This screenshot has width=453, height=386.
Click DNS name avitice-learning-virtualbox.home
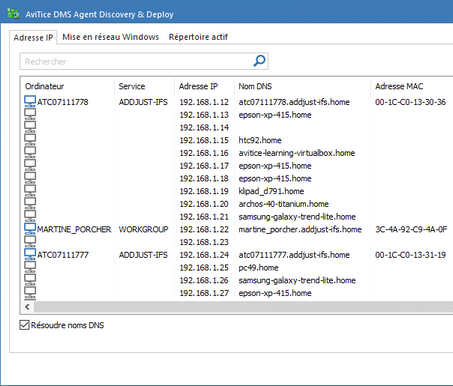pyautogui.click(x=297, y=153)
